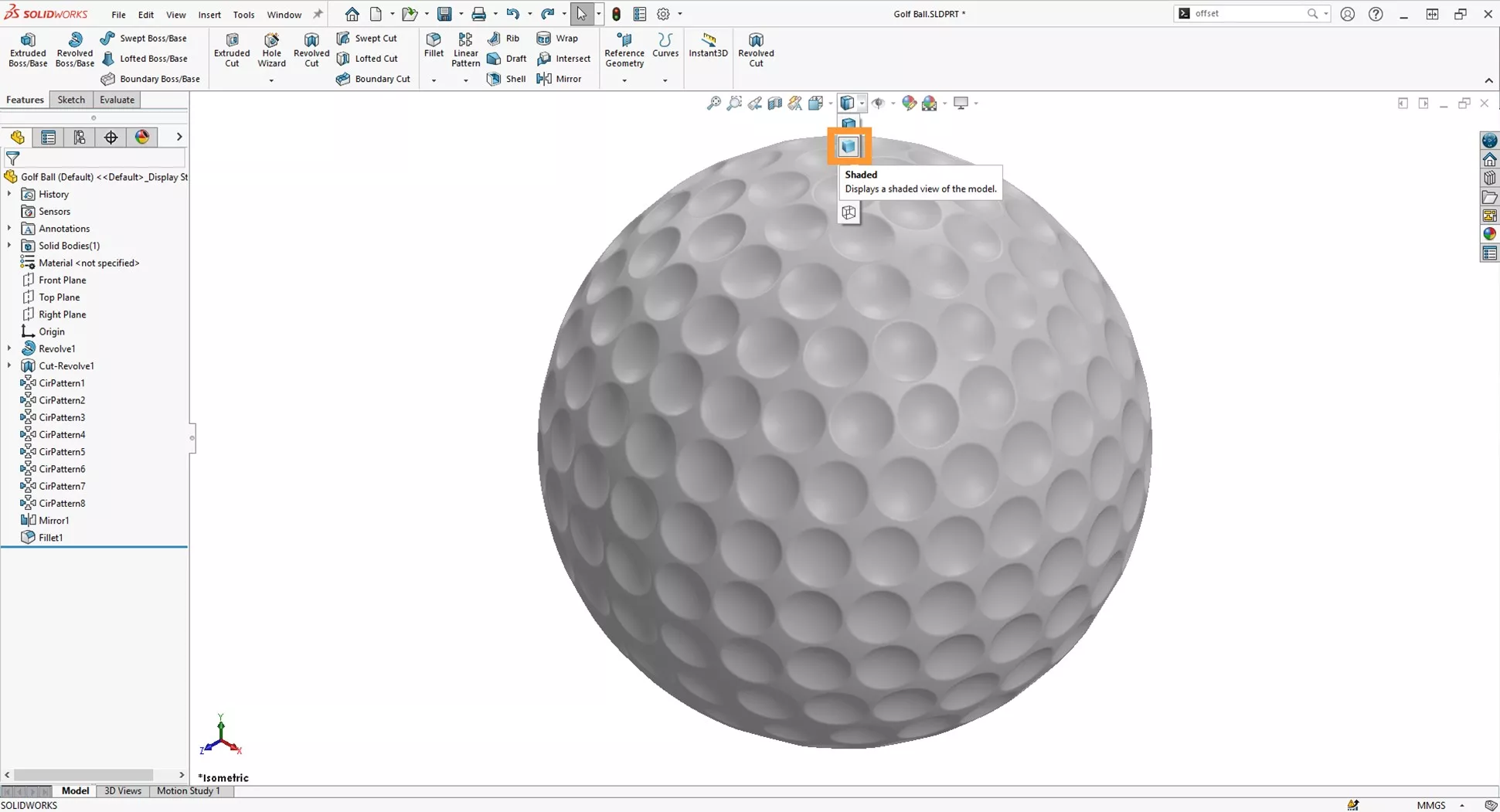The height and width of the screenshot is (812, 1500).
Task: Open the Linear Pattern tool
Action: tap(465, 49)
